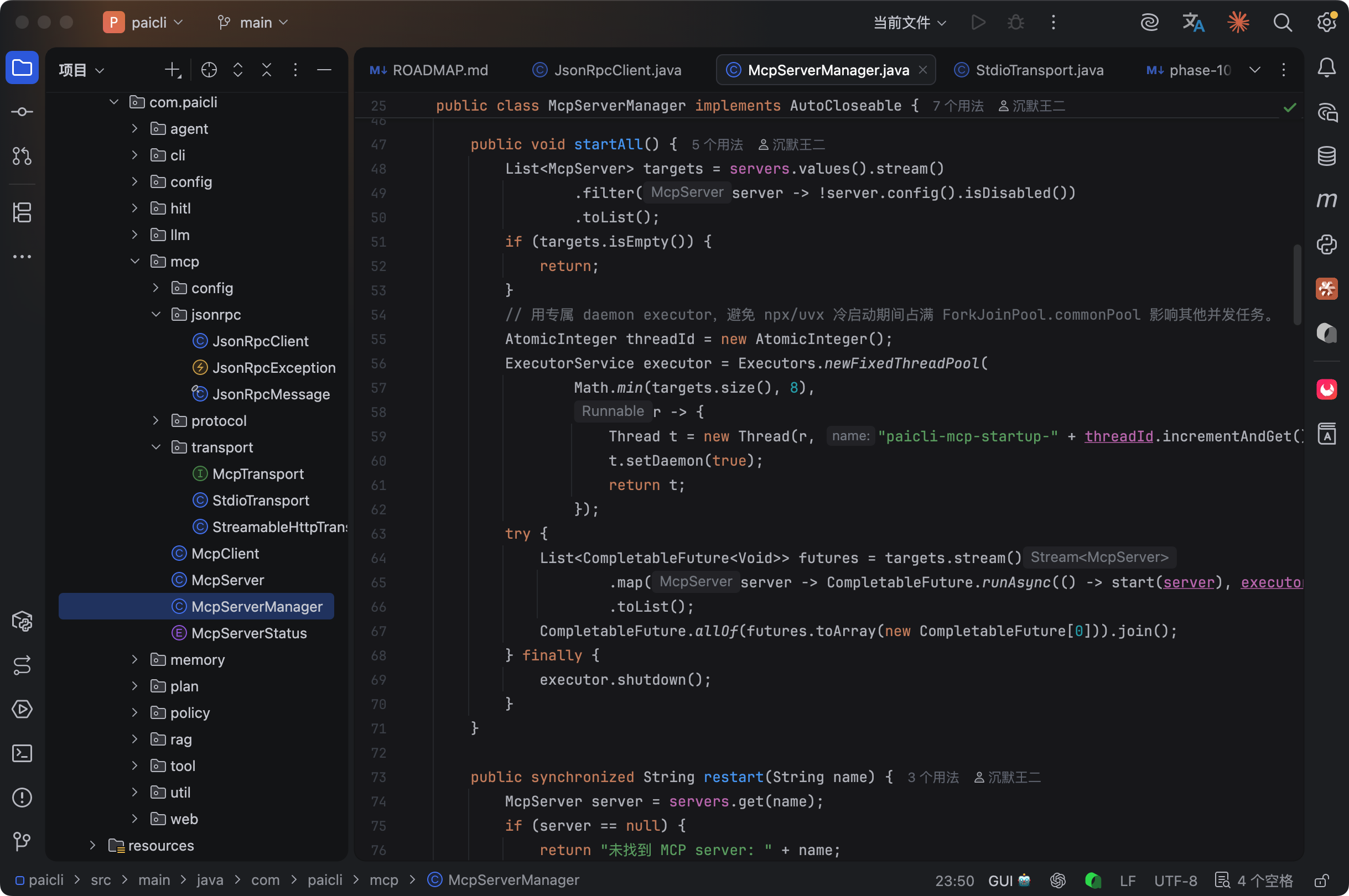Screen dimensions: 1349x896
Task: Open the Maven tool window icon
Action: (x=1326, y=200)
